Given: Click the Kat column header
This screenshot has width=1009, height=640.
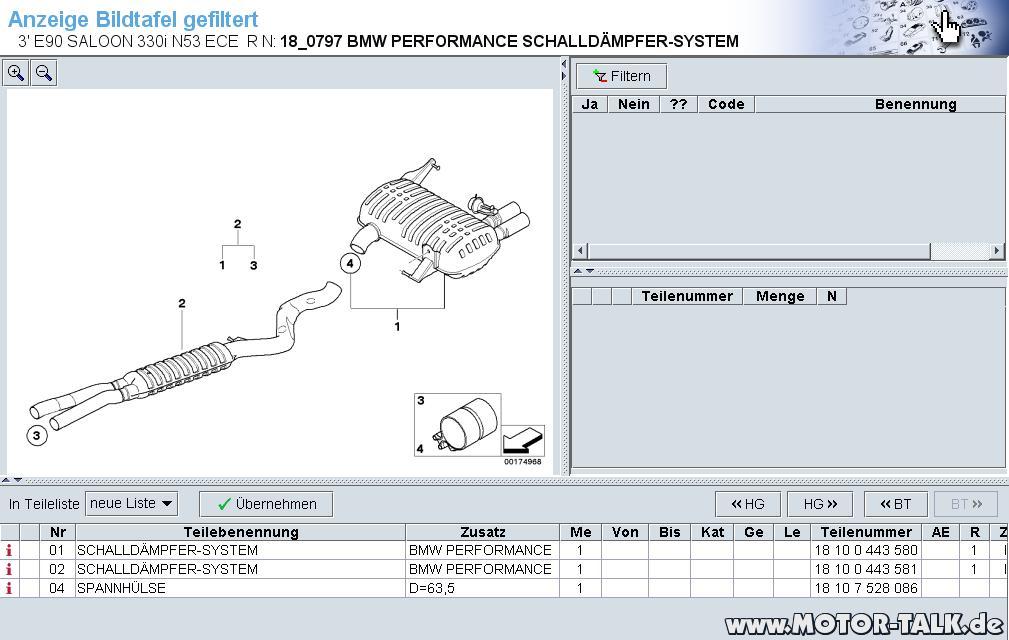Looking at the screenshot, I should [712, 532].
